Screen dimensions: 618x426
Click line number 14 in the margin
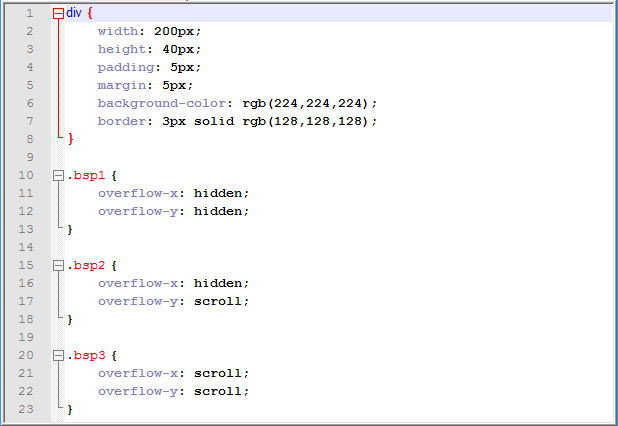coord(26,247)
